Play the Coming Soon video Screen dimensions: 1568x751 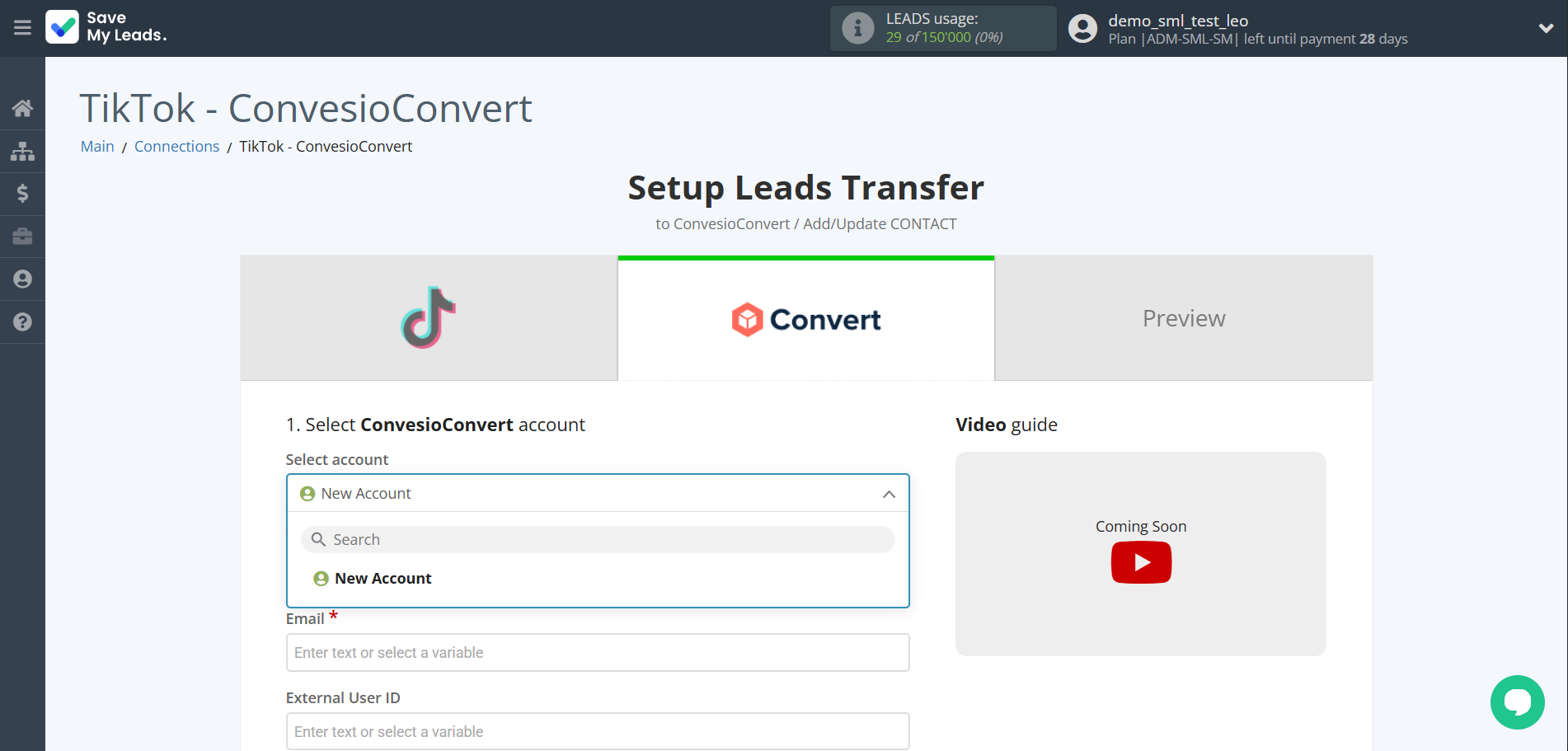tap(1141, 562)
